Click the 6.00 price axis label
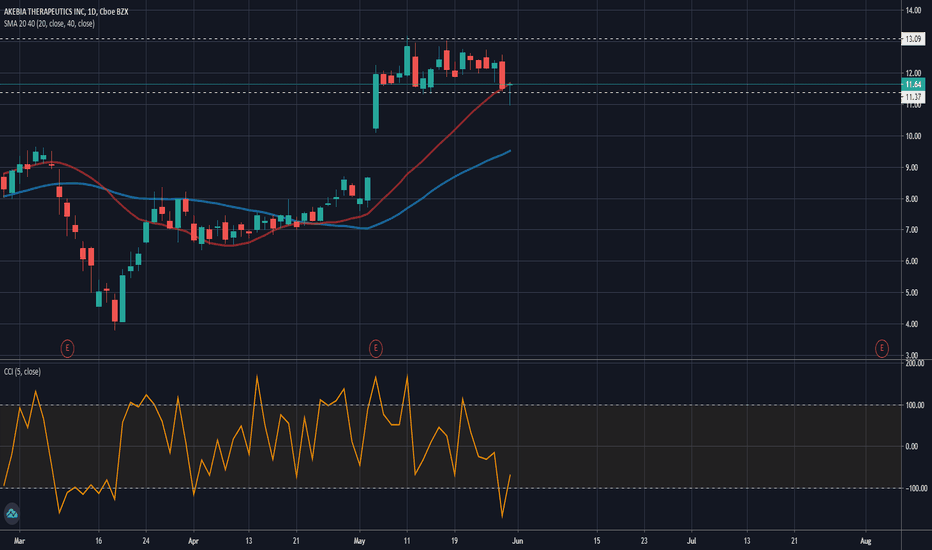 click(x=913, y=262)
